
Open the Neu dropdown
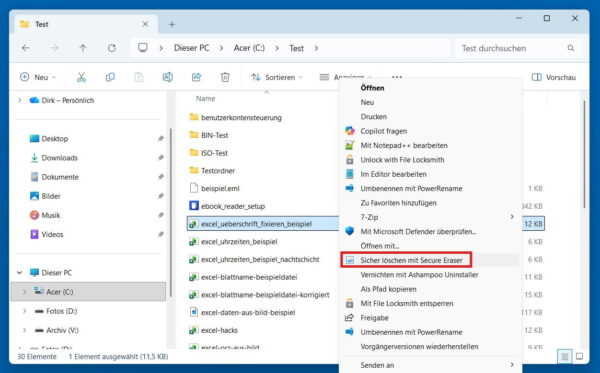[38, 77]
